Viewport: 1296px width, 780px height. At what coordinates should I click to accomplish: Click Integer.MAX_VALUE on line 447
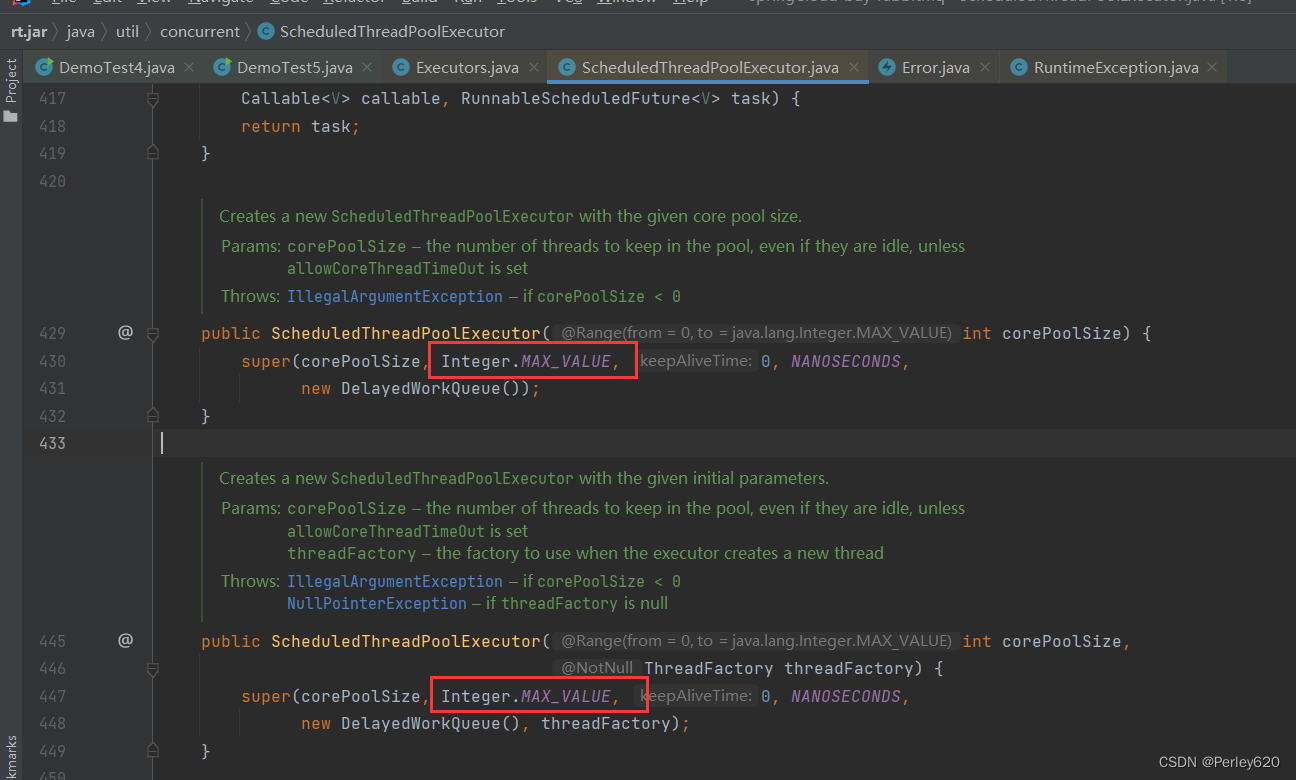526,696
